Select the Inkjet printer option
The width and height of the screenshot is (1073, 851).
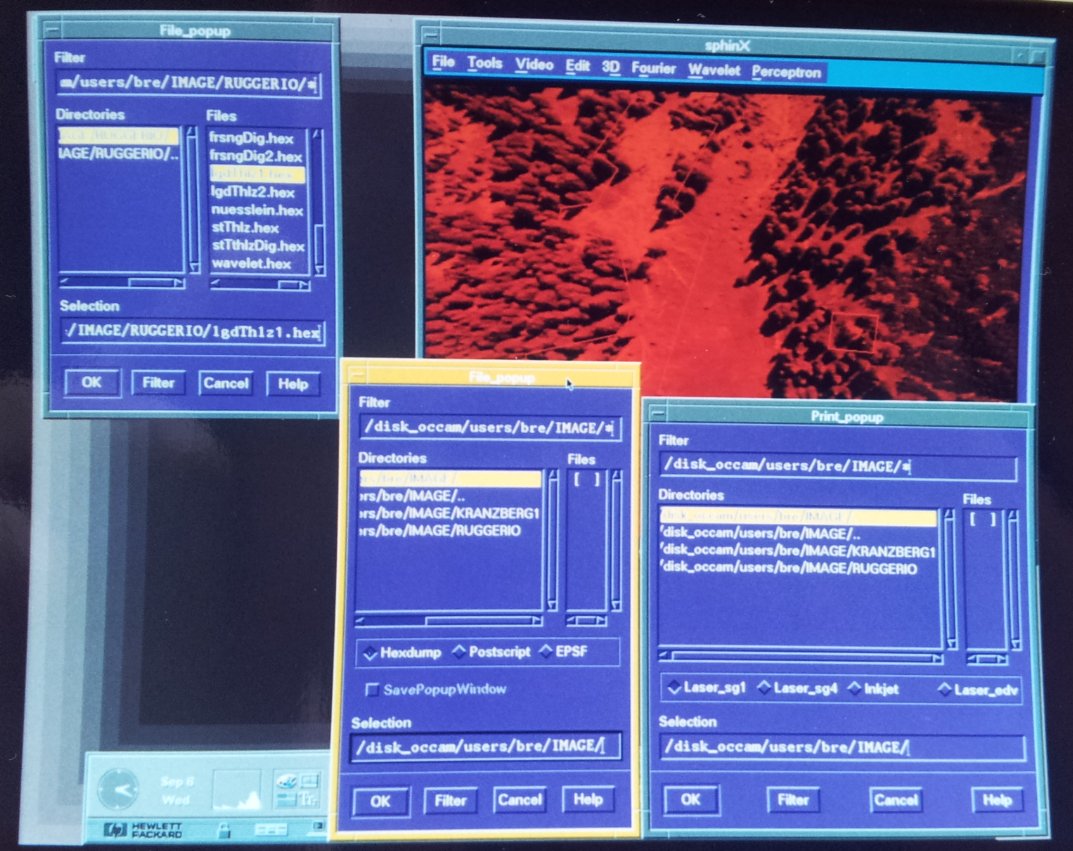click(853, 688)
